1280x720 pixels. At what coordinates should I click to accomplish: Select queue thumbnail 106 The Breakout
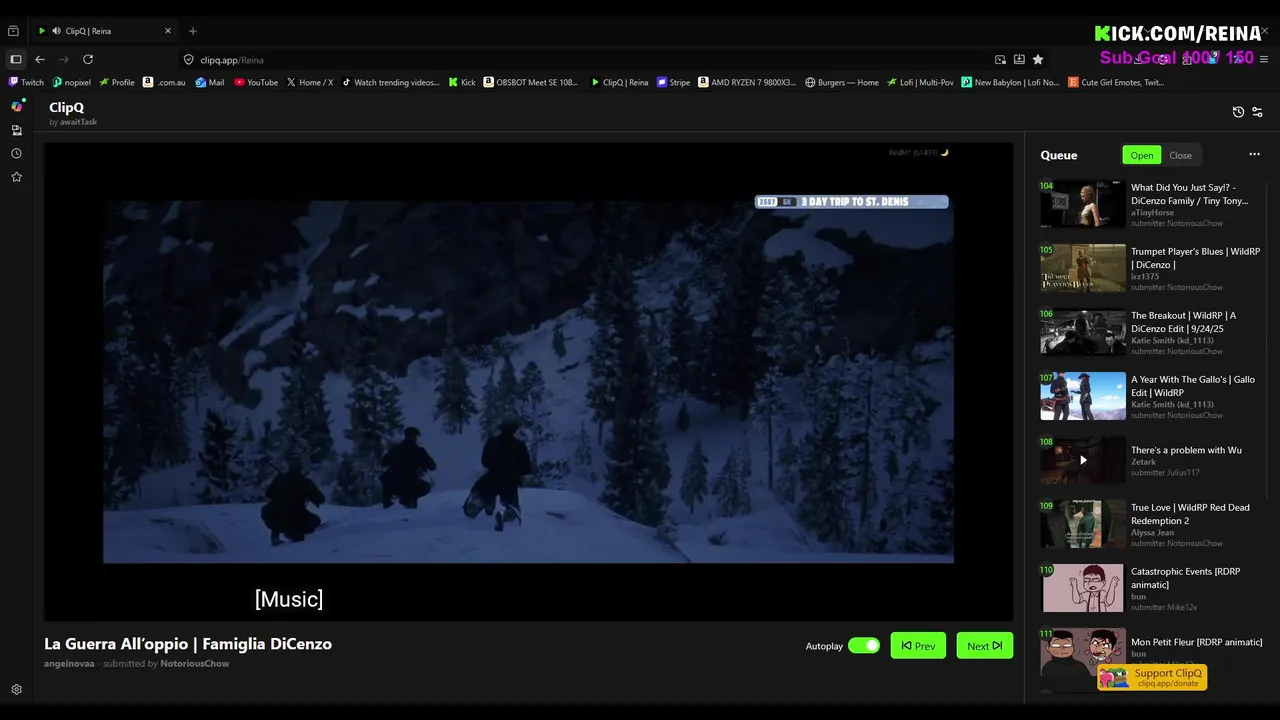pyautogui.click(x=1082, y=332)
